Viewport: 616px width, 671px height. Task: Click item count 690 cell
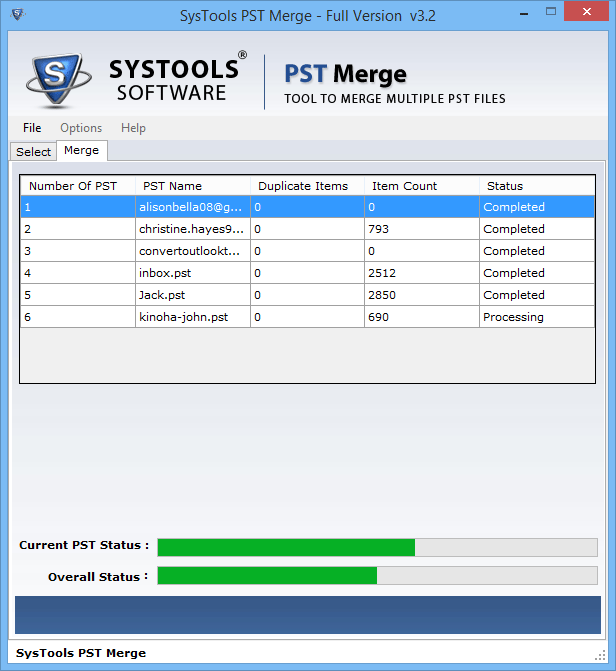pos(422,317)
